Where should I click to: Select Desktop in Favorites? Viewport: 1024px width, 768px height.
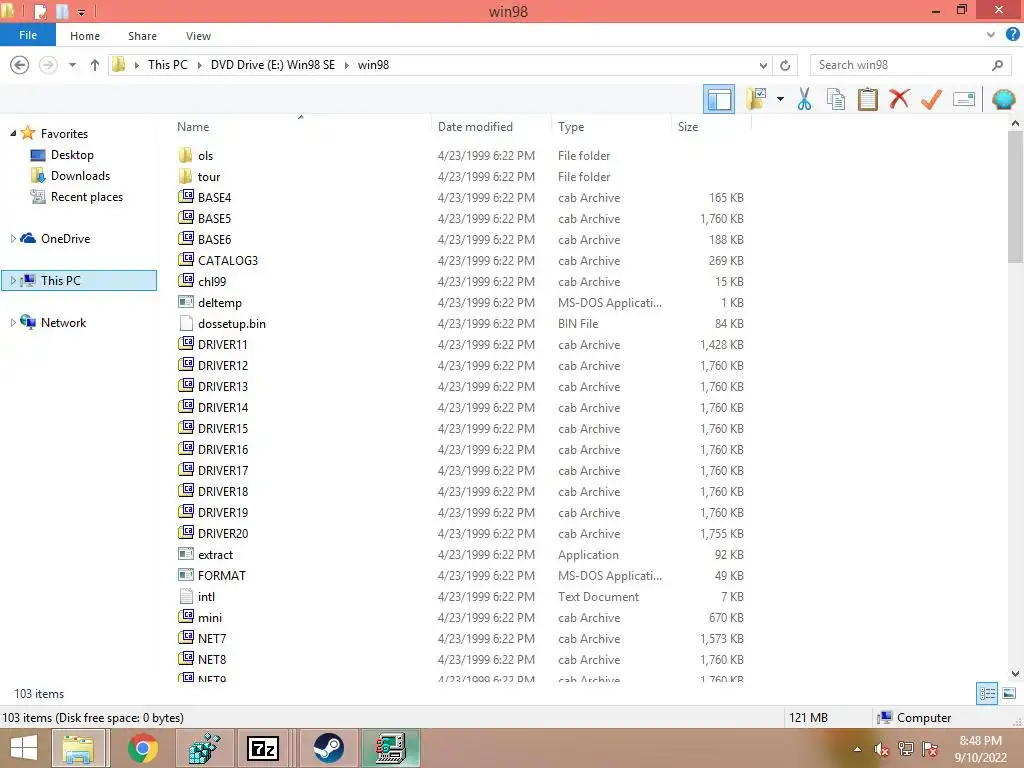(72, 155)
